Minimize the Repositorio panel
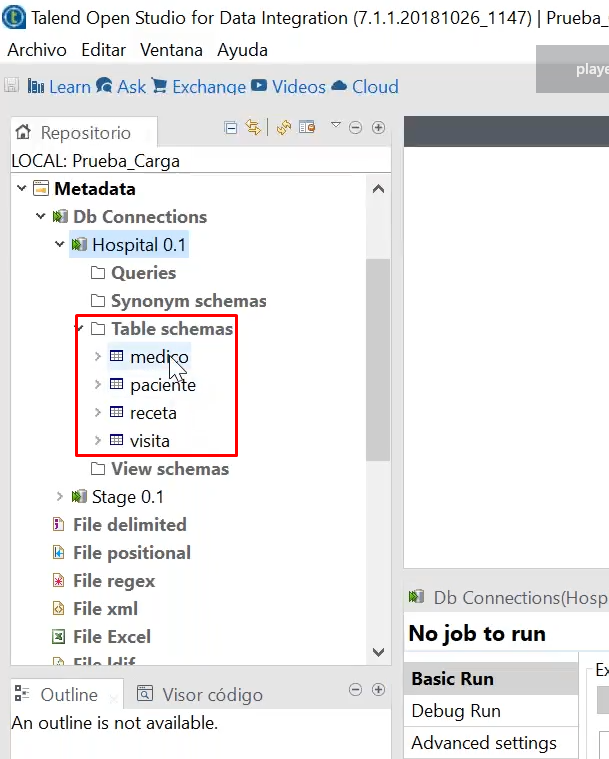The width and height of the screenshot is (609, 759). [355, 128]
